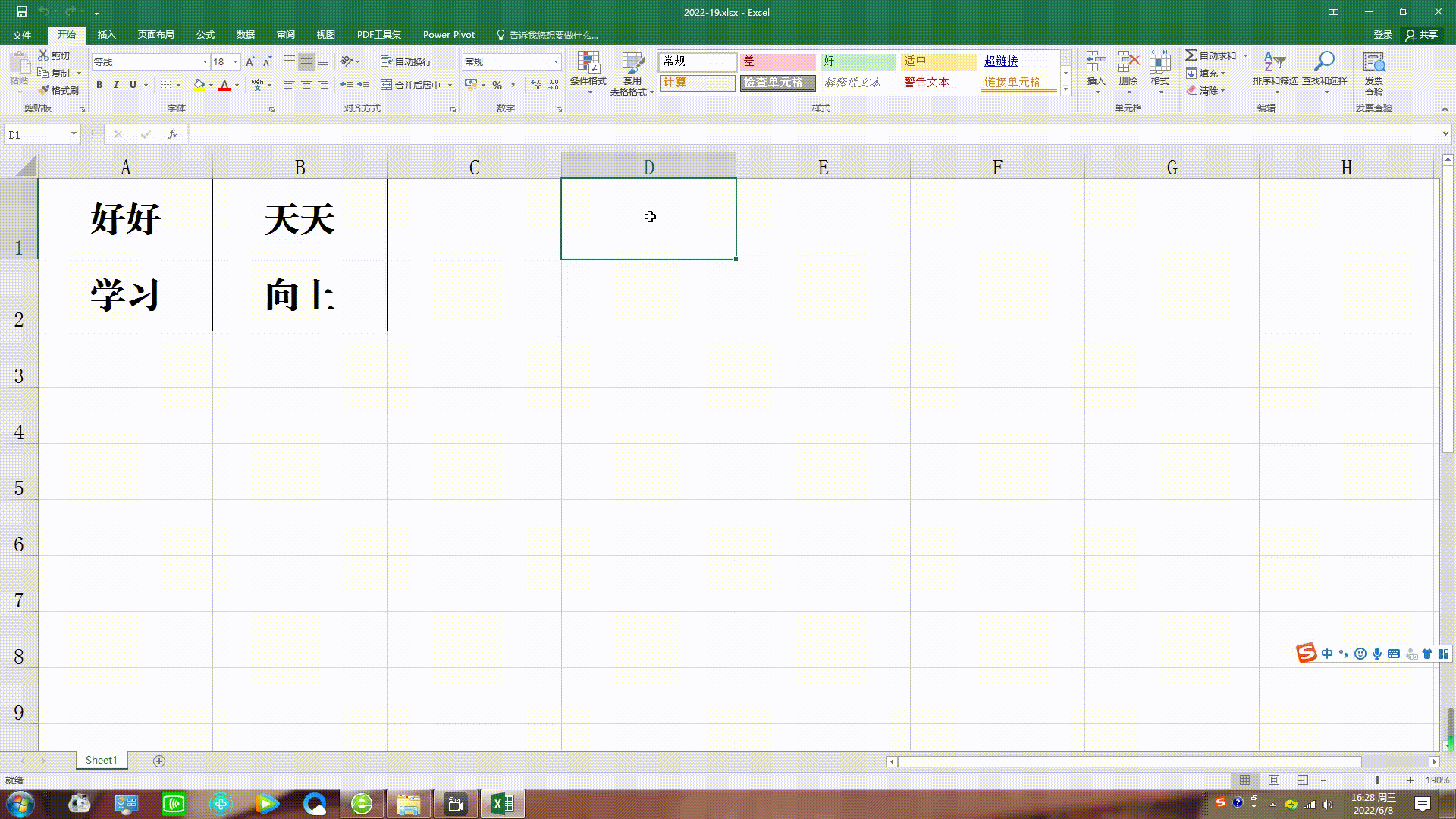The width and height of the screenshot is (1456, 819).
Task: Expand the AutoSum (自动求和) dropdown arrow
Action: [x=1245, y=55]
